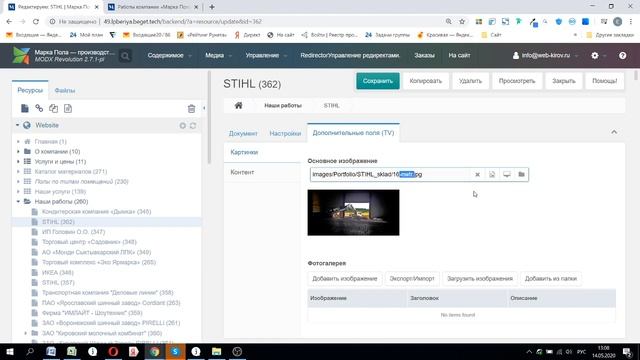The width and height of the screenshot is (640, 360).
Task: Open Redirector Управление редиректами menu
Action: coord(350,56)
